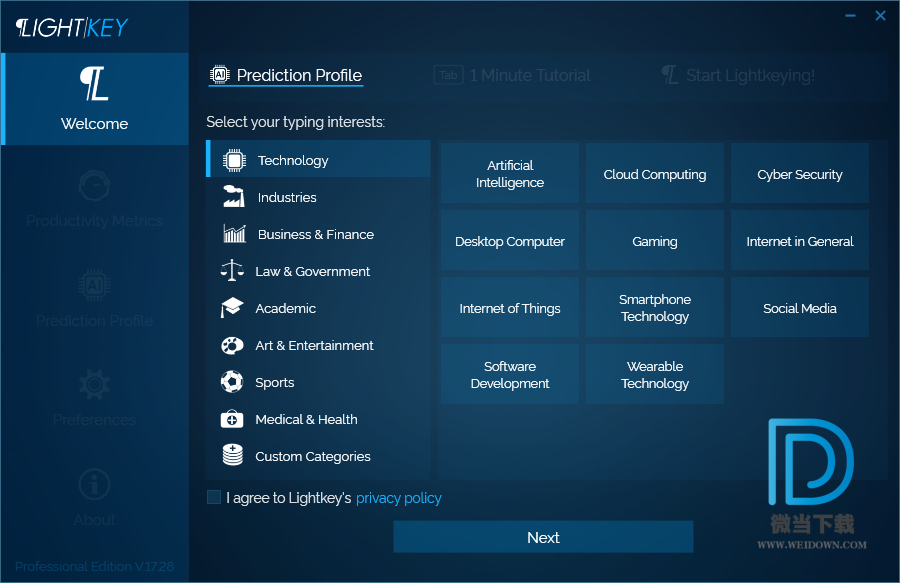Open the privacy policy link

[398, 498]
